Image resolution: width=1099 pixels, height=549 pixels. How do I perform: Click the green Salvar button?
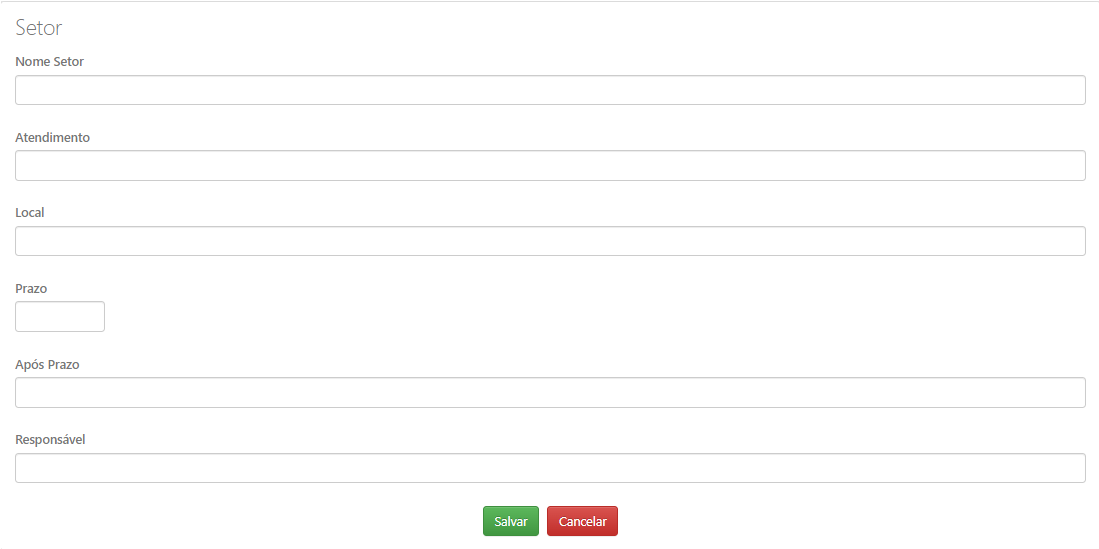tap(511, 521)
